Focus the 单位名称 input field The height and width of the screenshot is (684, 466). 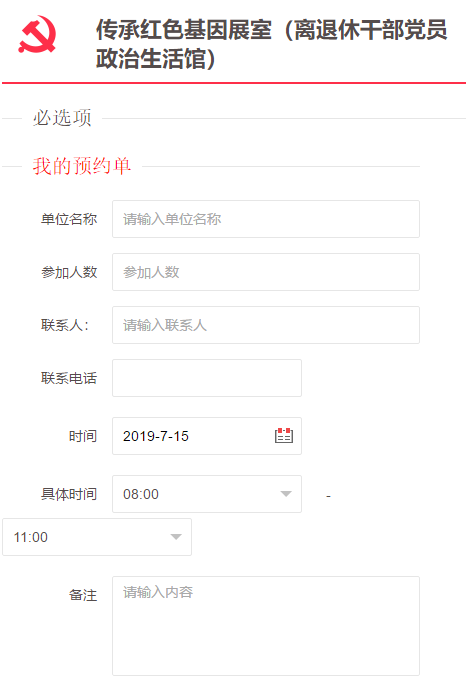[x=266, y=219]
